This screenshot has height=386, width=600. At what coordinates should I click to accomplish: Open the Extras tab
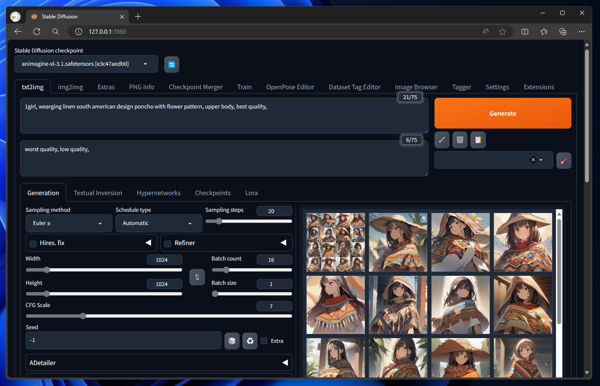pyautogui.click(x=106, y=87)
